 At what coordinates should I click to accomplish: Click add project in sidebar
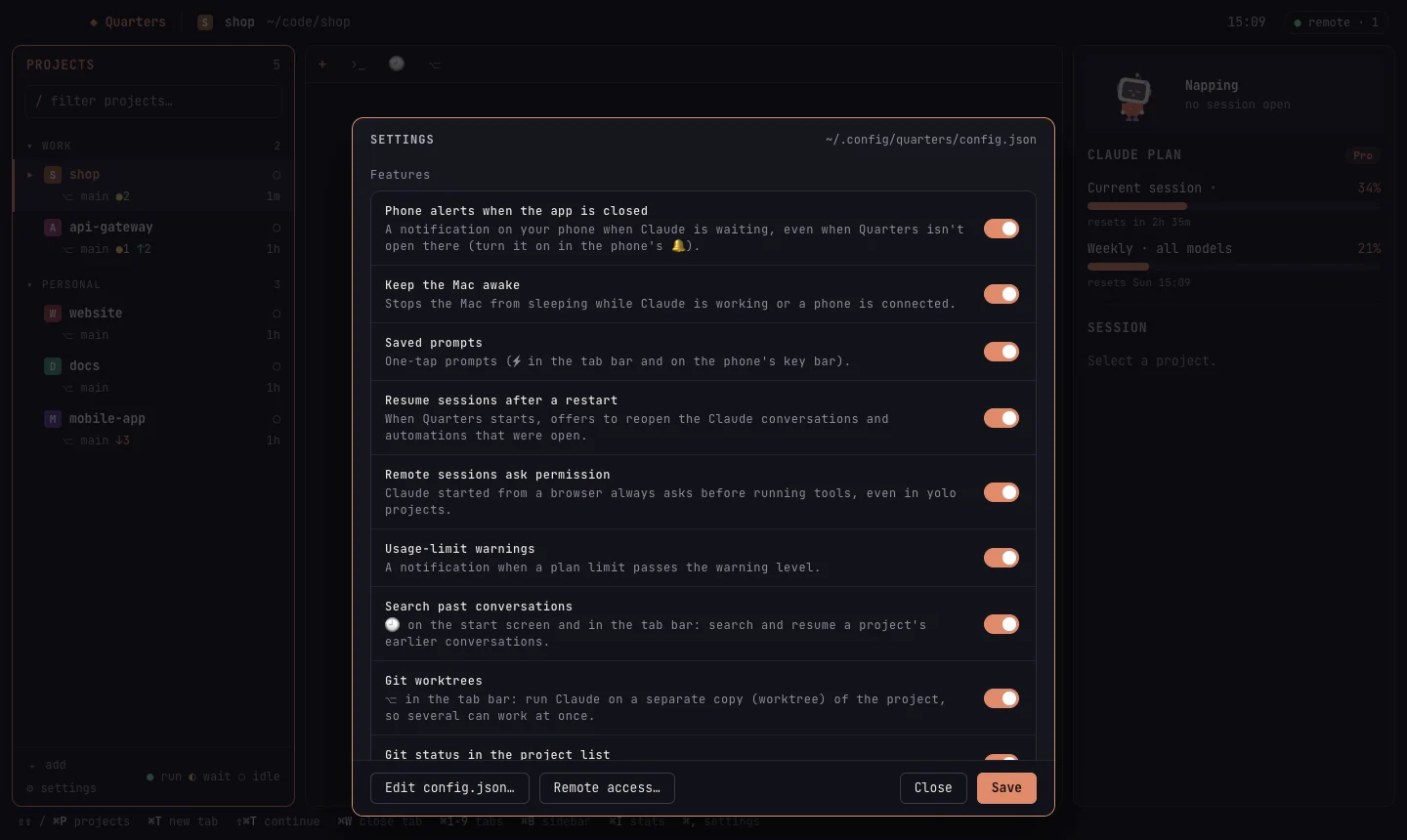coord(47,765)
